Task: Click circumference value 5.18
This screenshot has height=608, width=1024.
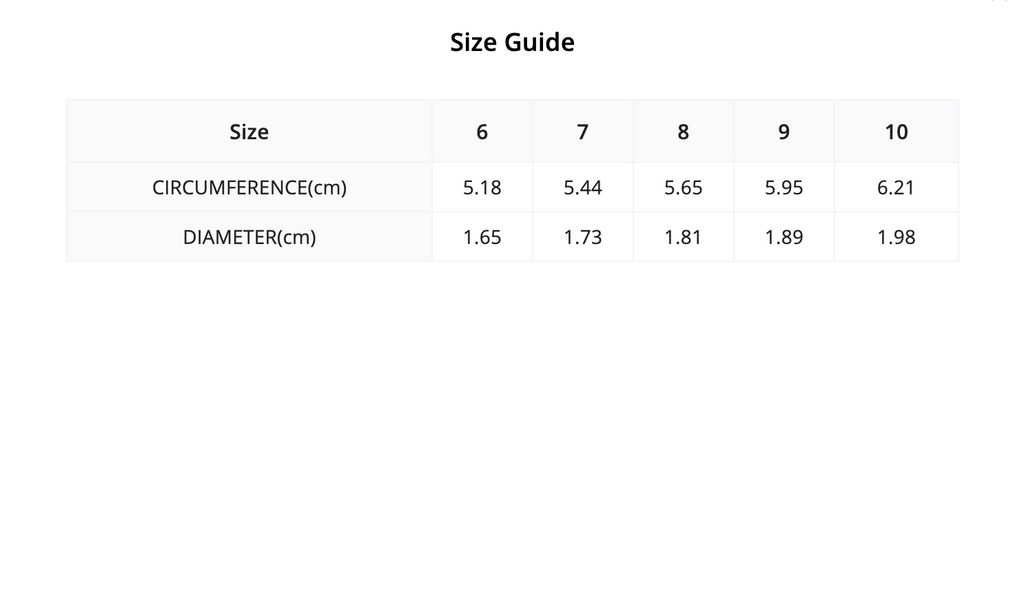Action: coord(482,187)
